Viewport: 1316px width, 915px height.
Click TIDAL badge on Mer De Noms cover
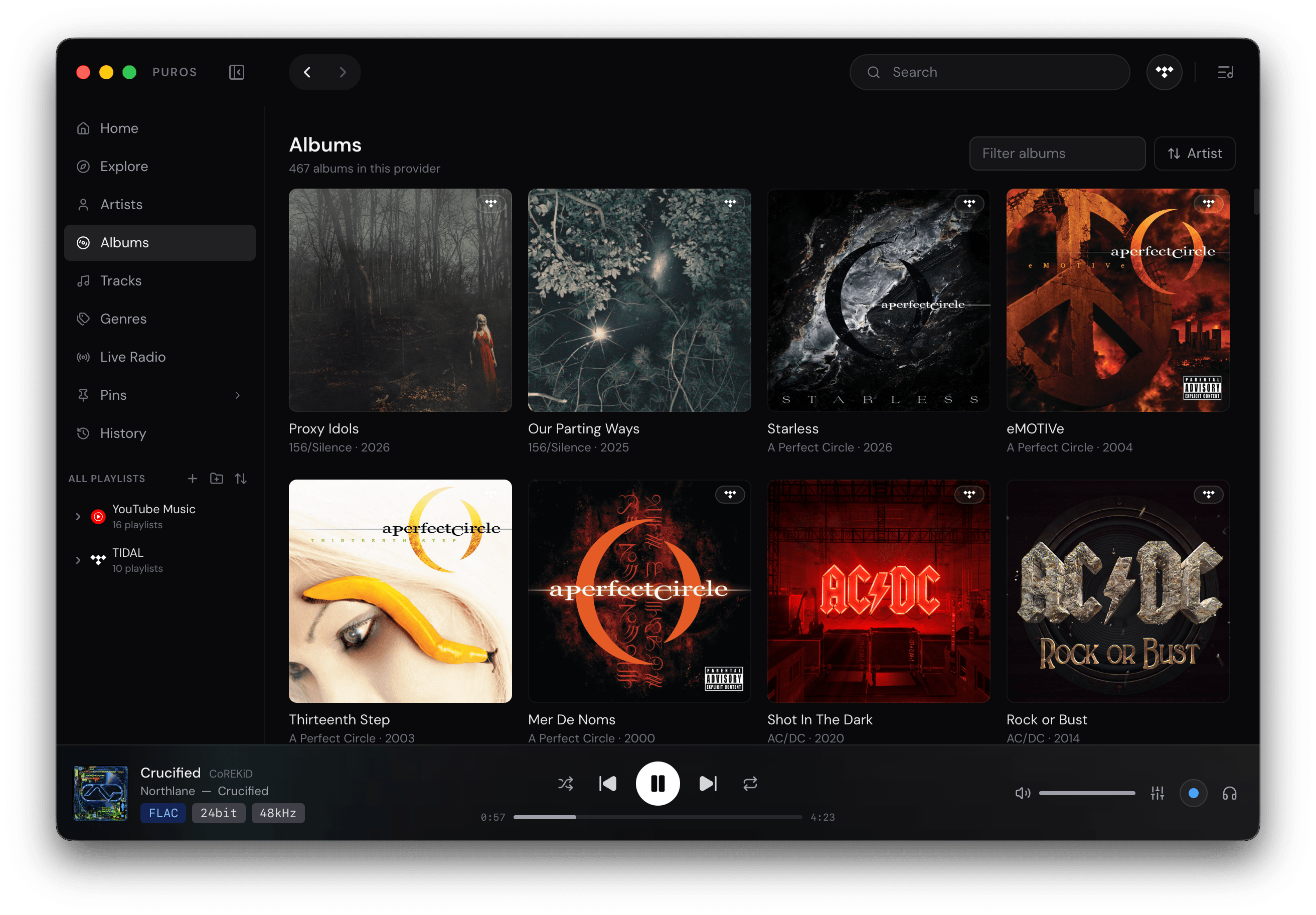click(730, 494)
